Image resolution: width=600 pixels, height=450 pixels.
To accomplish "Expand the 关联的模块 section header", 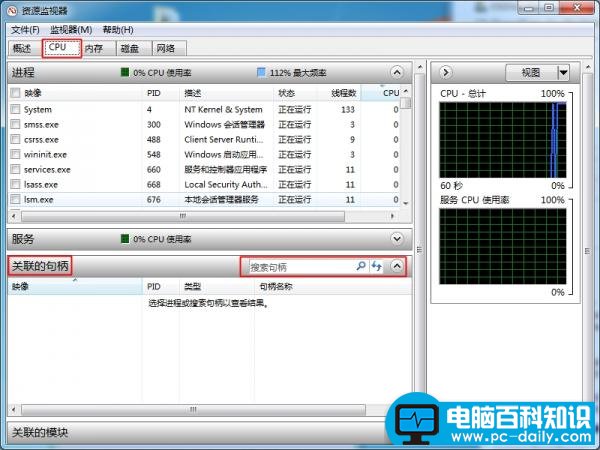I will click(195, 433).
